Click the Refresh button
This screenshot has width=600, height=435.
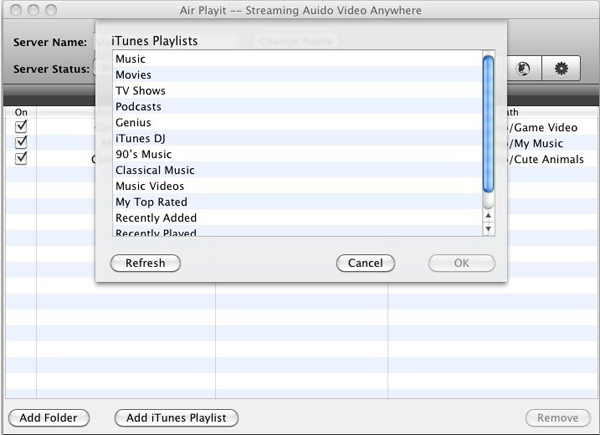145,263
